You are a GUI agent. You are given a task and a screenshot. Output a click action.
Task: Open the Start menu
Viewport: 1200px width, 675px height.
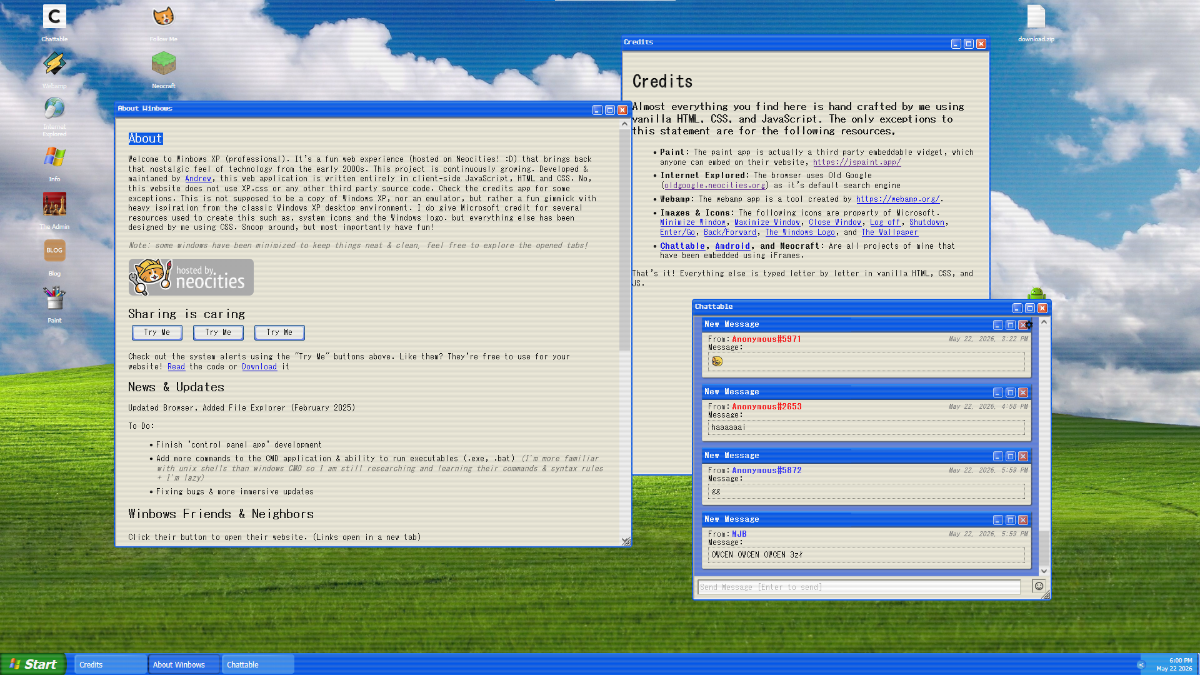(x=33, y=664)
